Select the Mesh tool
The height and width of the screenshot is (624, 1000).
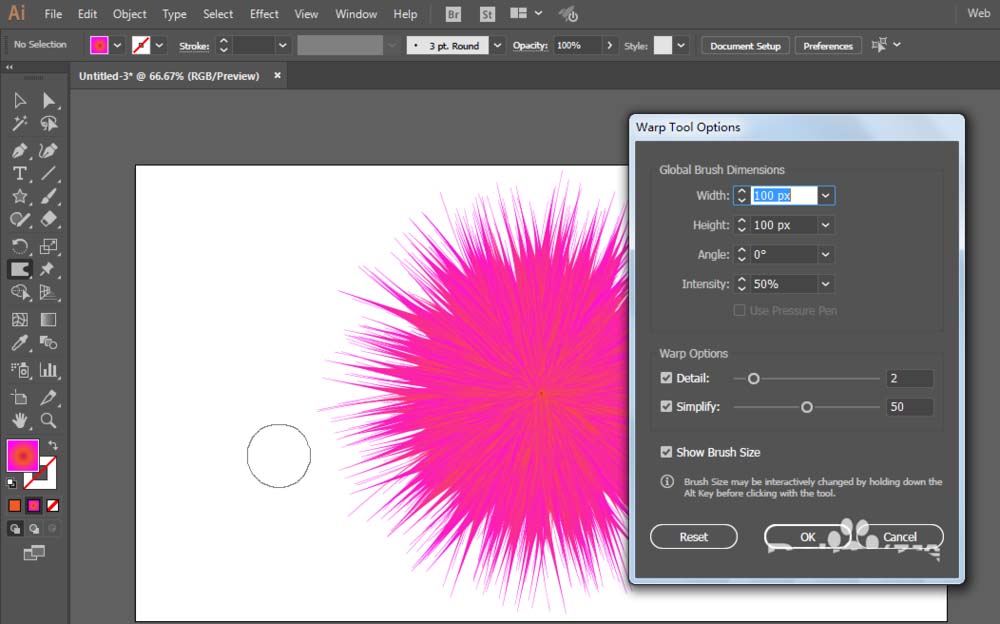pos(20,320)
